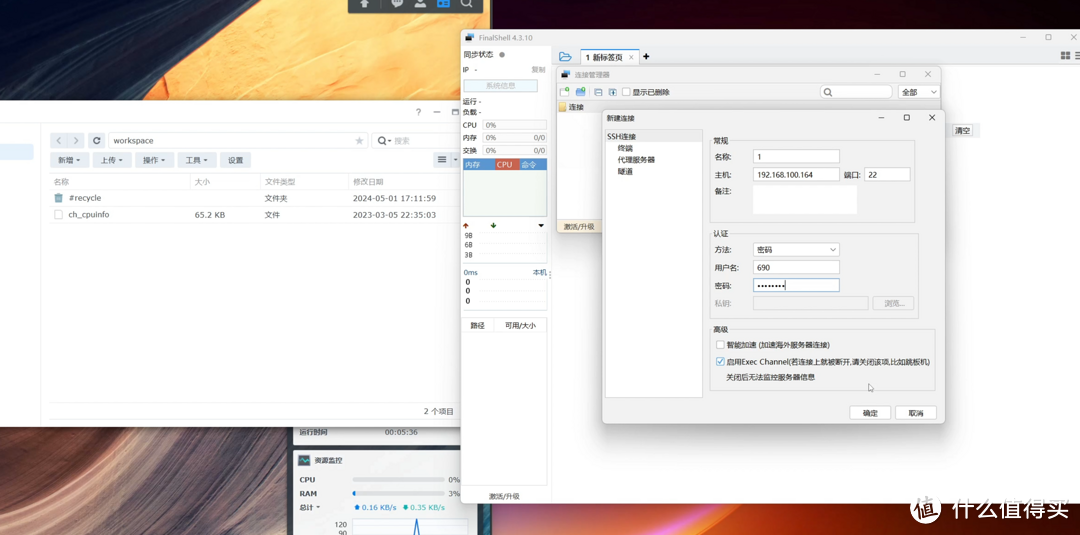Select 代理服务器 in the settings tree
The image size is (1080, 535).
pyautogui.click(x=636, y=160)
